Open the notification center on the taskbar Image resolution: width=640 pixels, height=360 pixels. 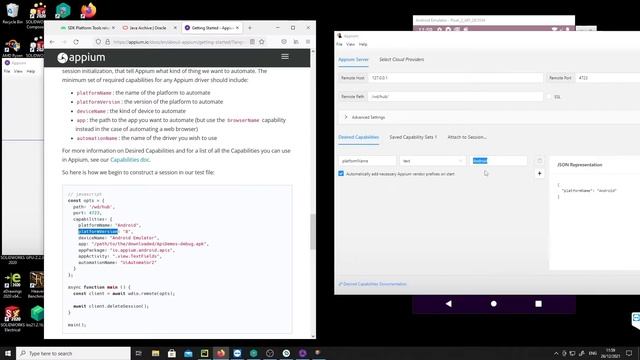tap(629, 353)
